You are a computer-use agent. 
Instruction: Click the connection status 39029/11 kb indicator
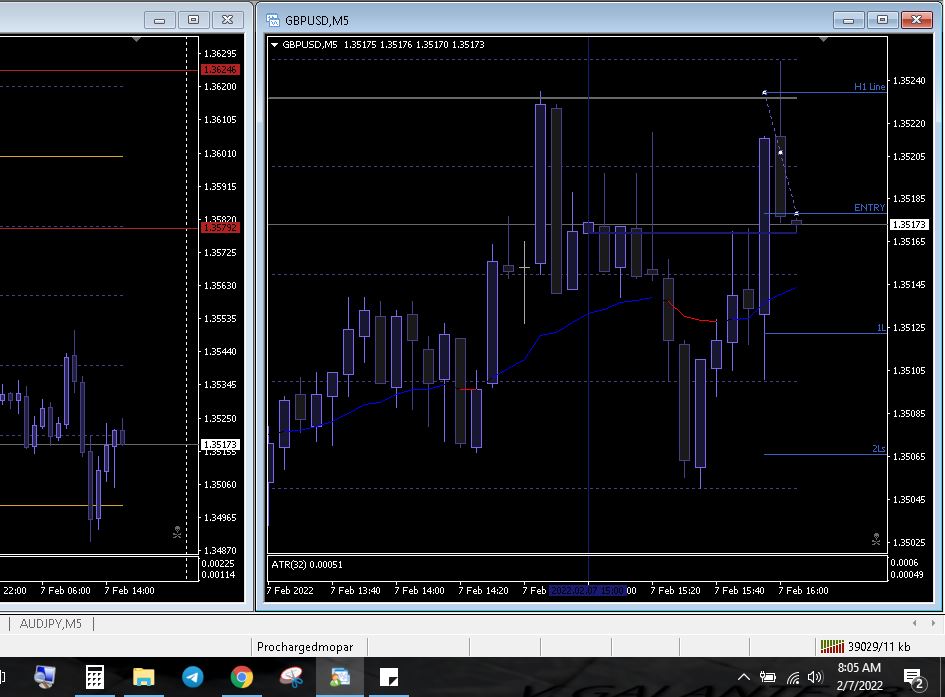coord(865,647)
